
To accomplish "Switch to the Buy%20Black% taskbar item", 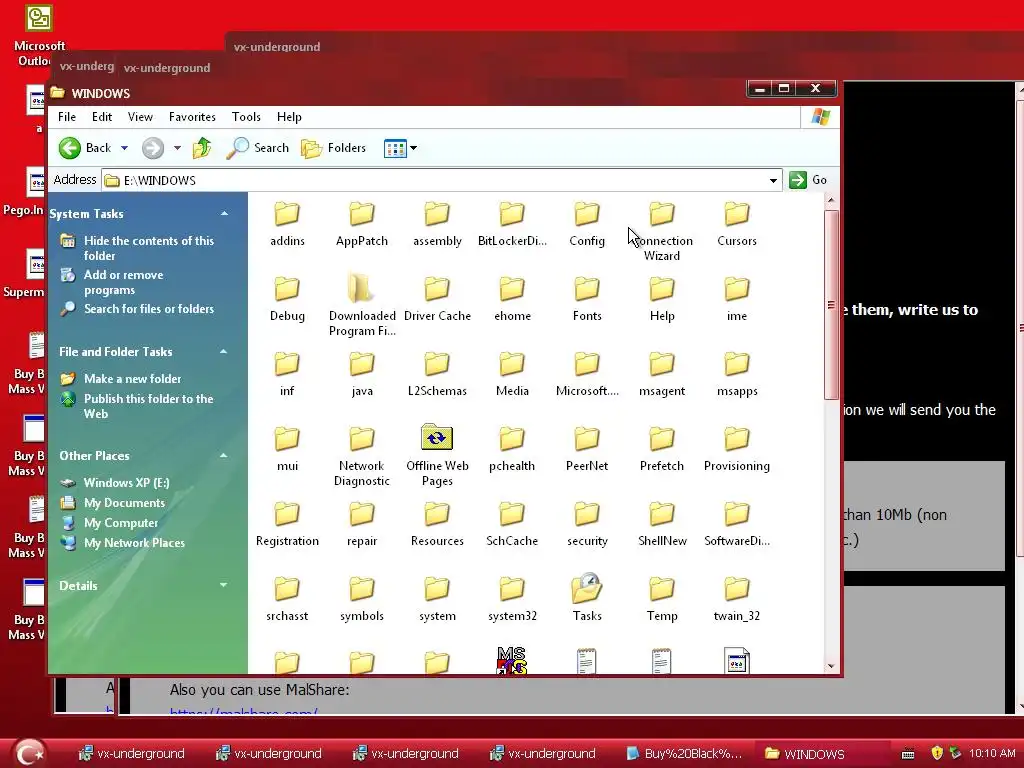I will (684, 754).
